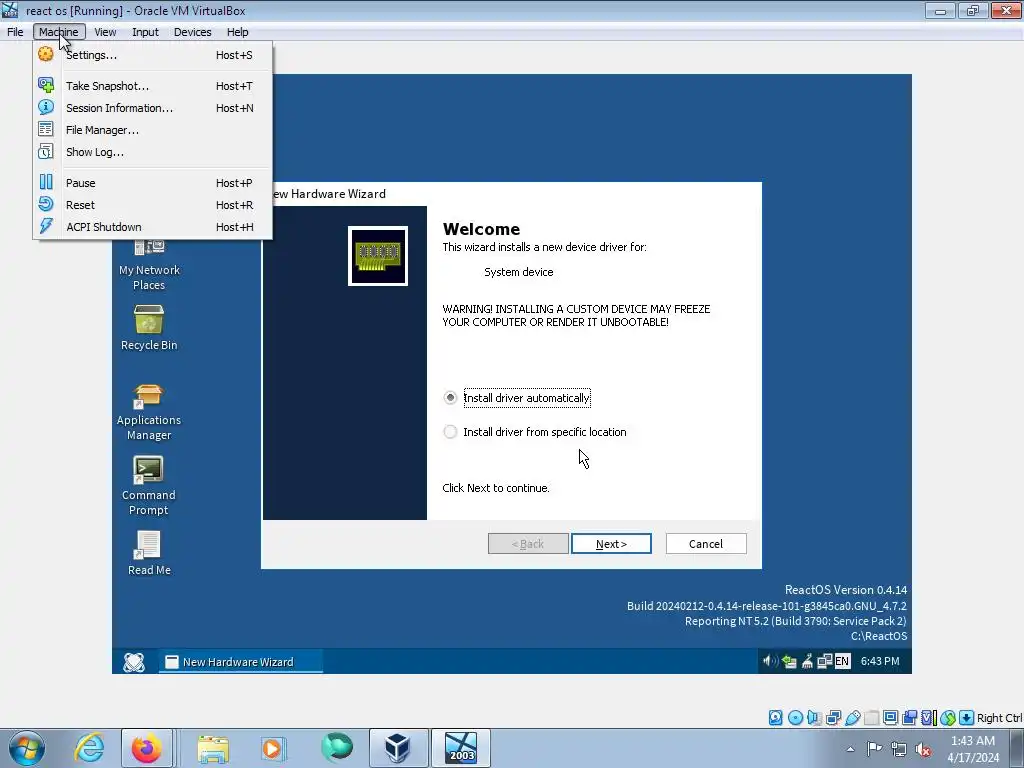Click host muted volume tray icon

(923, 749)
